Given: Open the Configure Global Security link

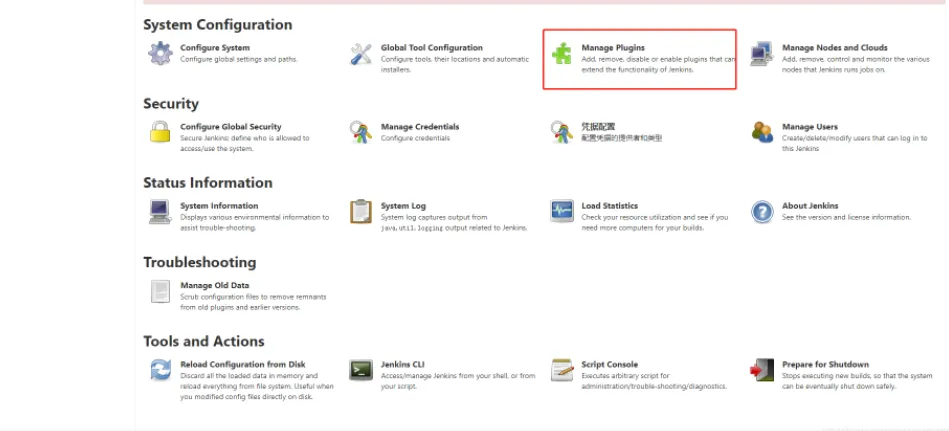Looking at the screenshot, I should pyautogui.click(x=231, y=127).
